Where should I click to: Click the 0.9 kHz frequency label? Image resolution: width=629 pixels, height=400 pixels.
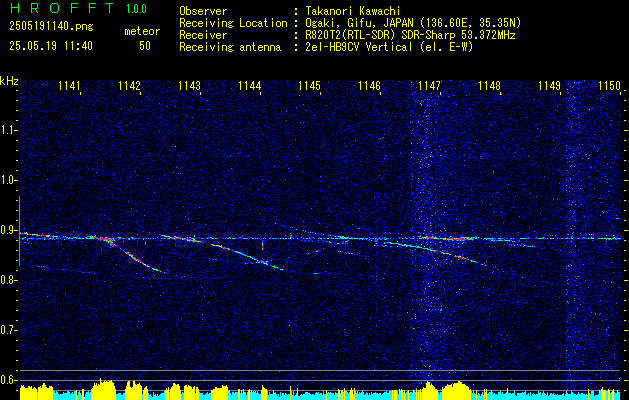8,230
